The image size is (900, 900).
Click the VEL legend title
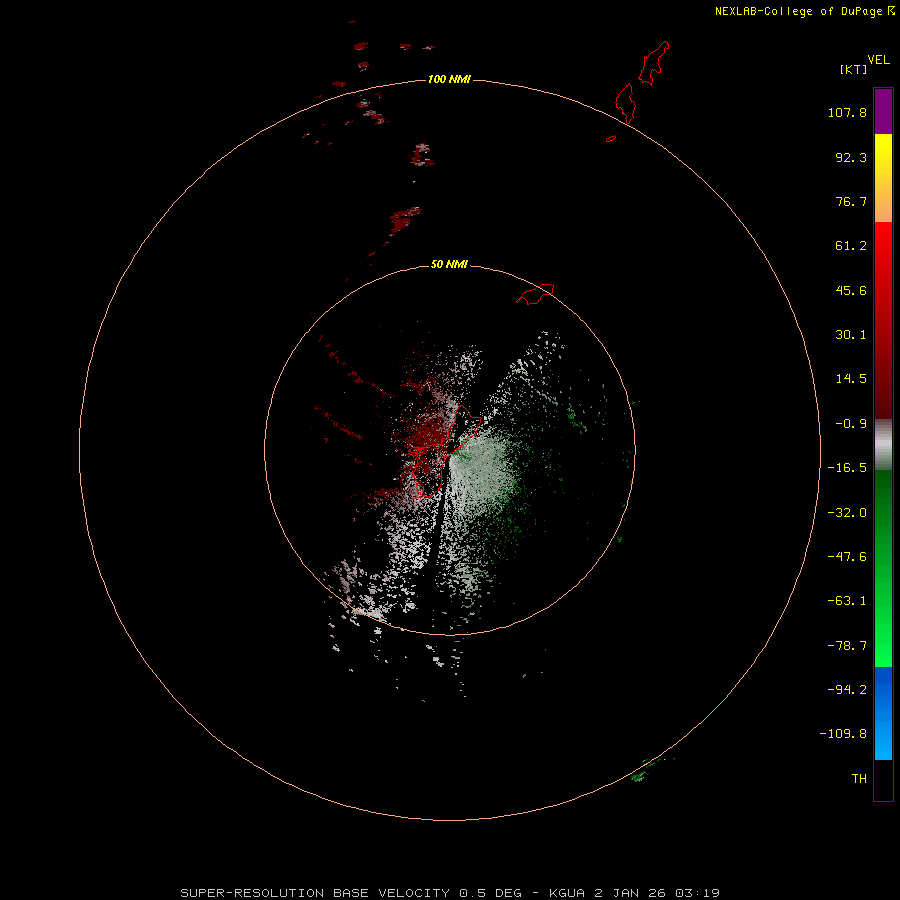click(878, 60)
